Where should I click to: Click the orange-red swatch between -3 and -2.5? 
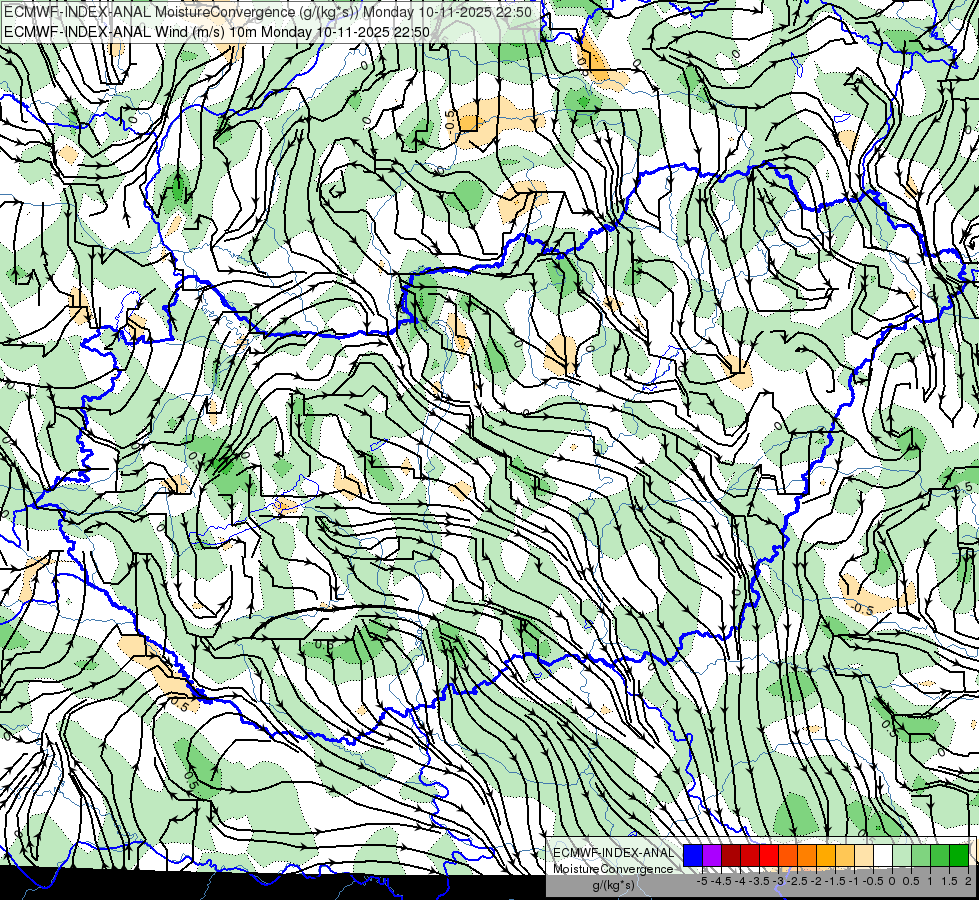[x=788, y=856]
